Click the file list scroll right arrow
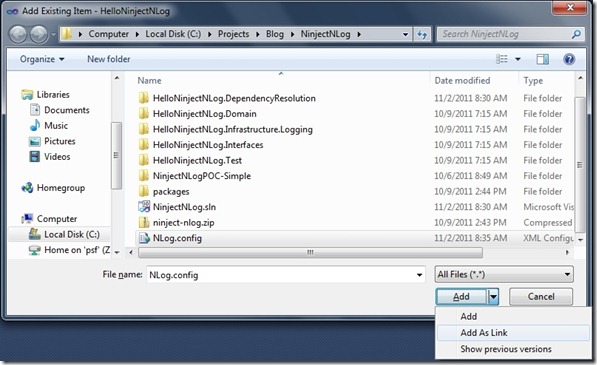This screenshot has height=365, width=597. (567, 252)
